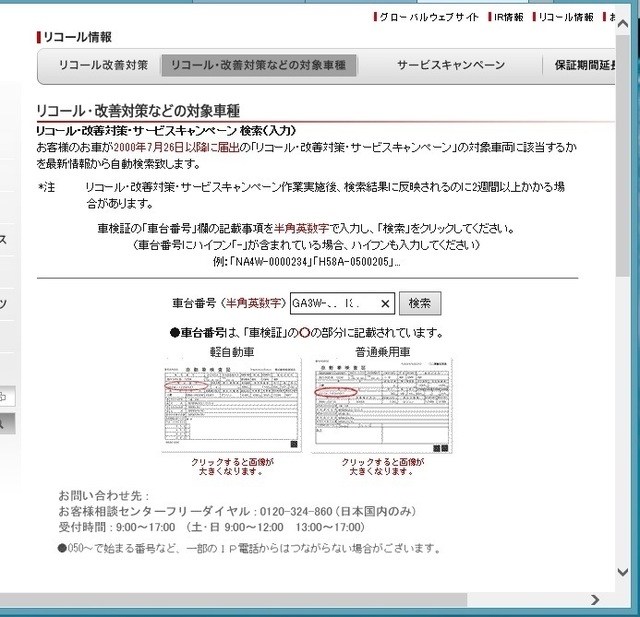The width and height of the screenshot is (640, 617).
Task: Click the 050 IP電話 notice line
Action: pos(250,548)
